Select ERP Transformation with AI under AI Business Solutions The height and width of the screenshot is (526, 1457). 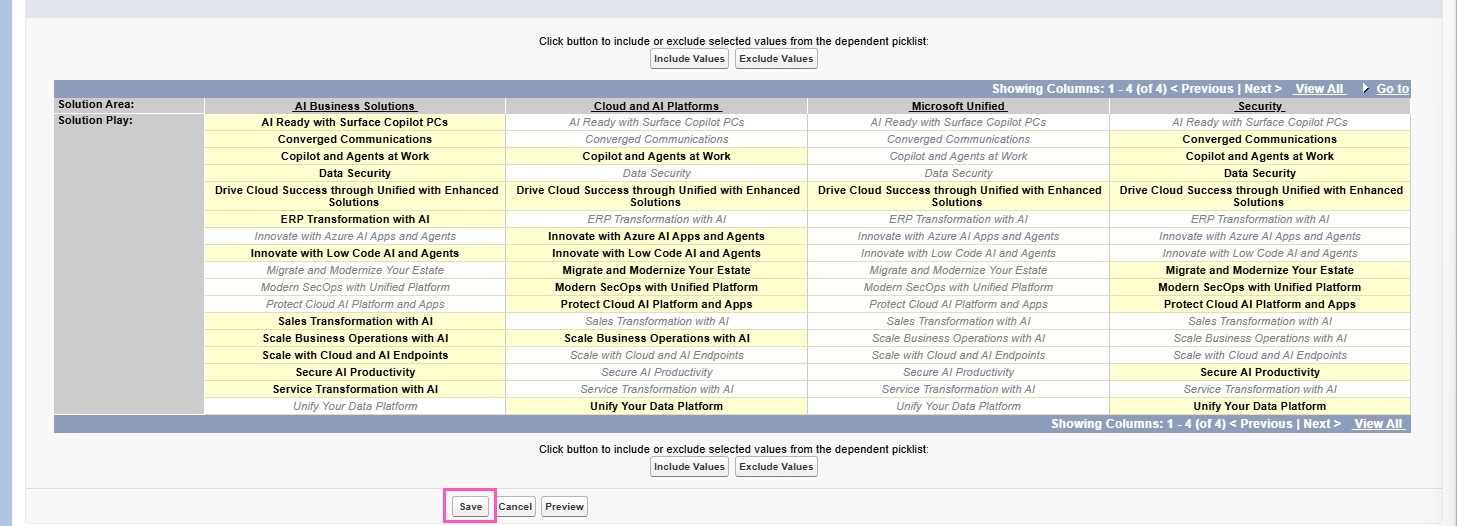(x=355, y=219)
